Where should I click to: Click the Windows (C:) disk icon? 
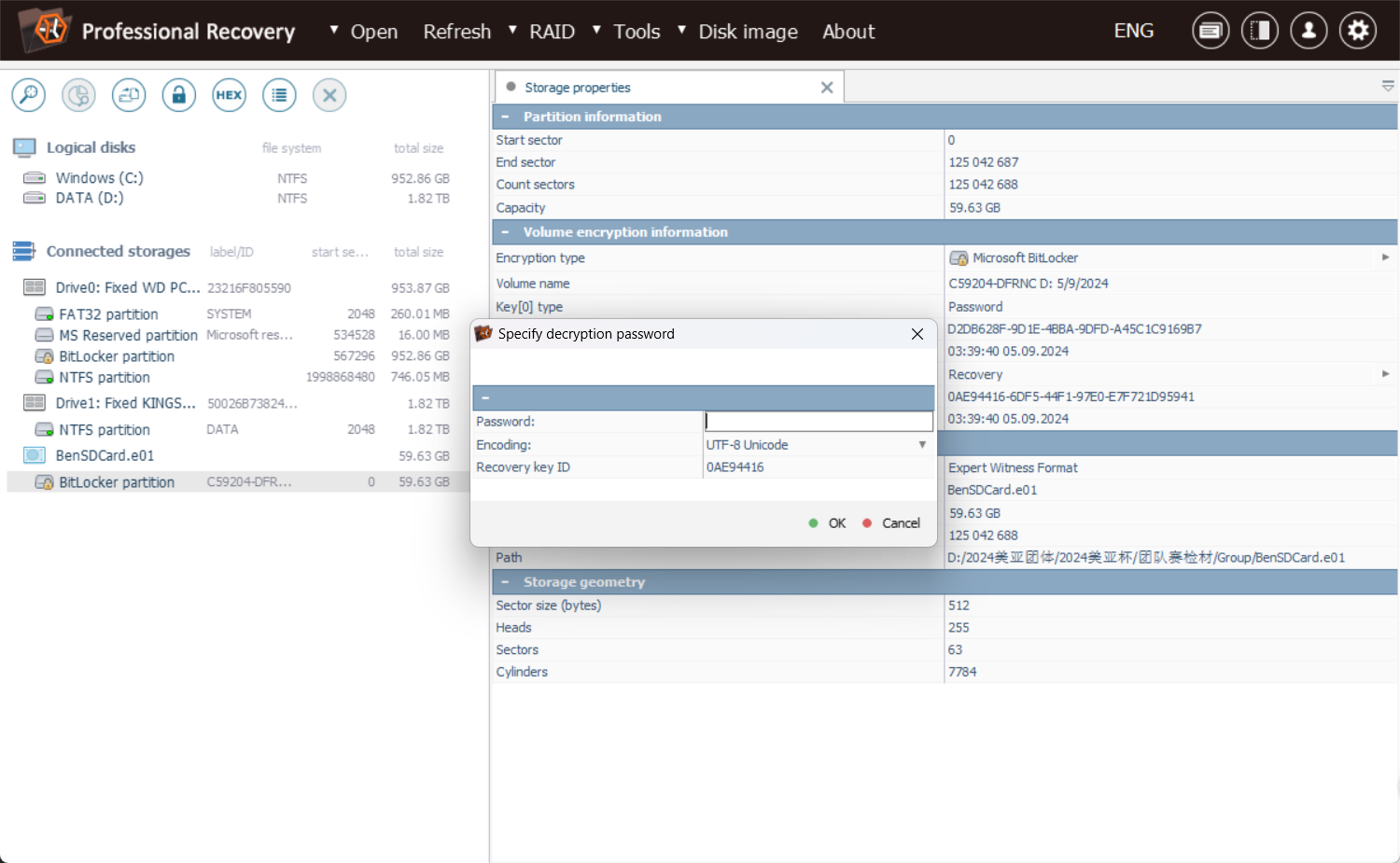pos(35,178)
